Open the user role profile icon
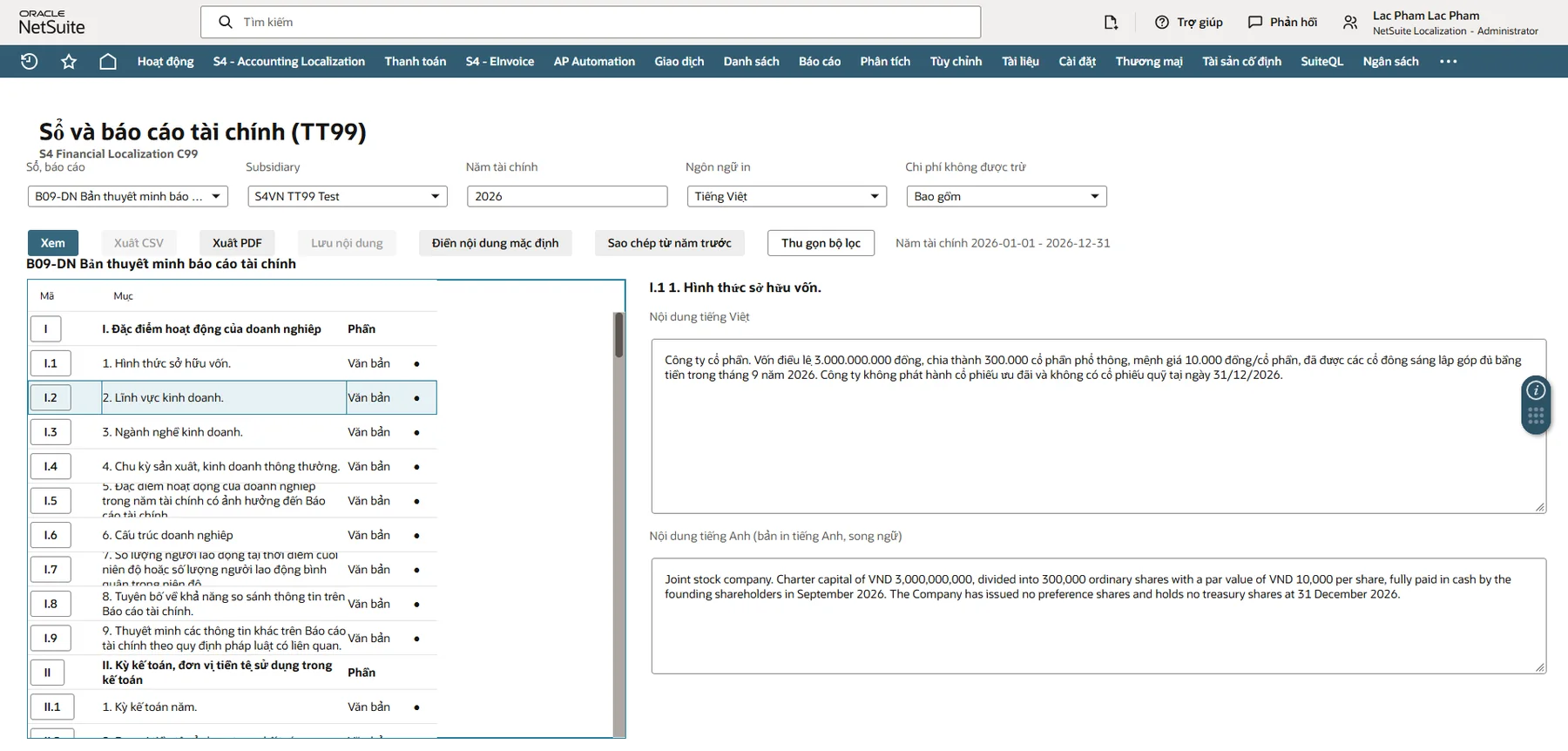 pos(1350,23)
